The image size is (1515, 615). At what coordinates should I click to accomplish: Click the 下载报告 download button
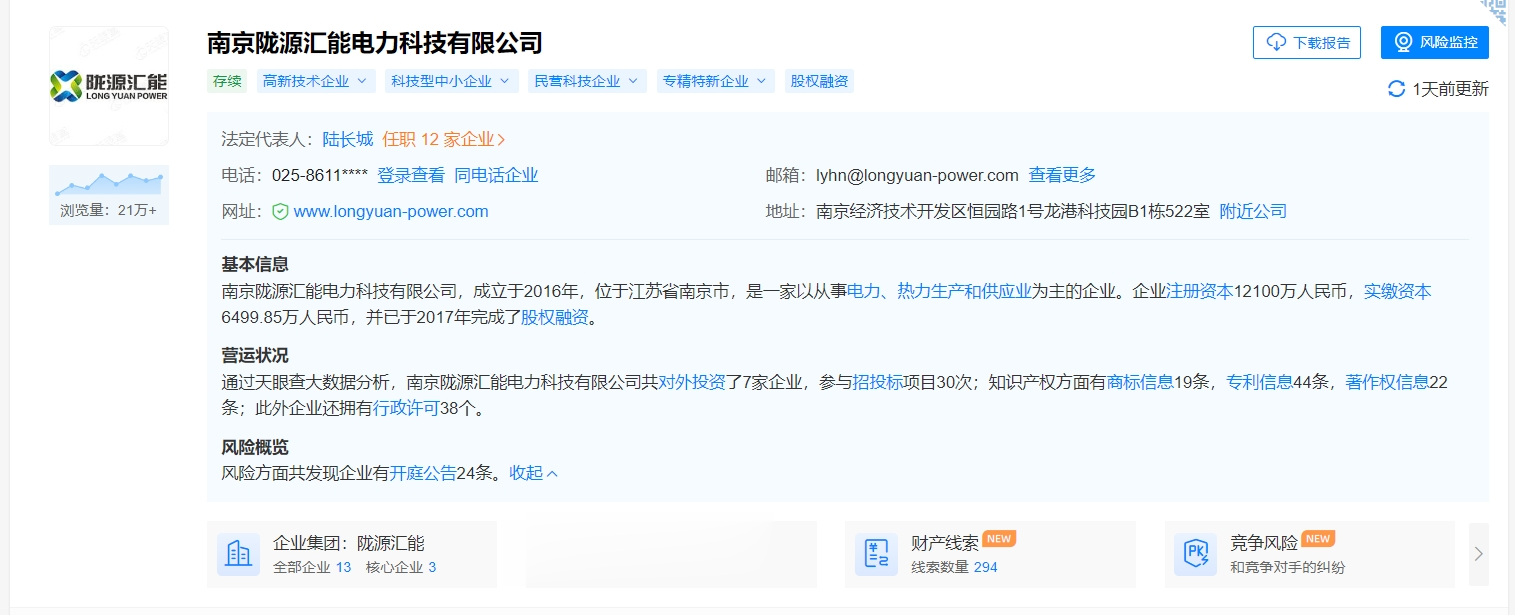(1307, 43)
